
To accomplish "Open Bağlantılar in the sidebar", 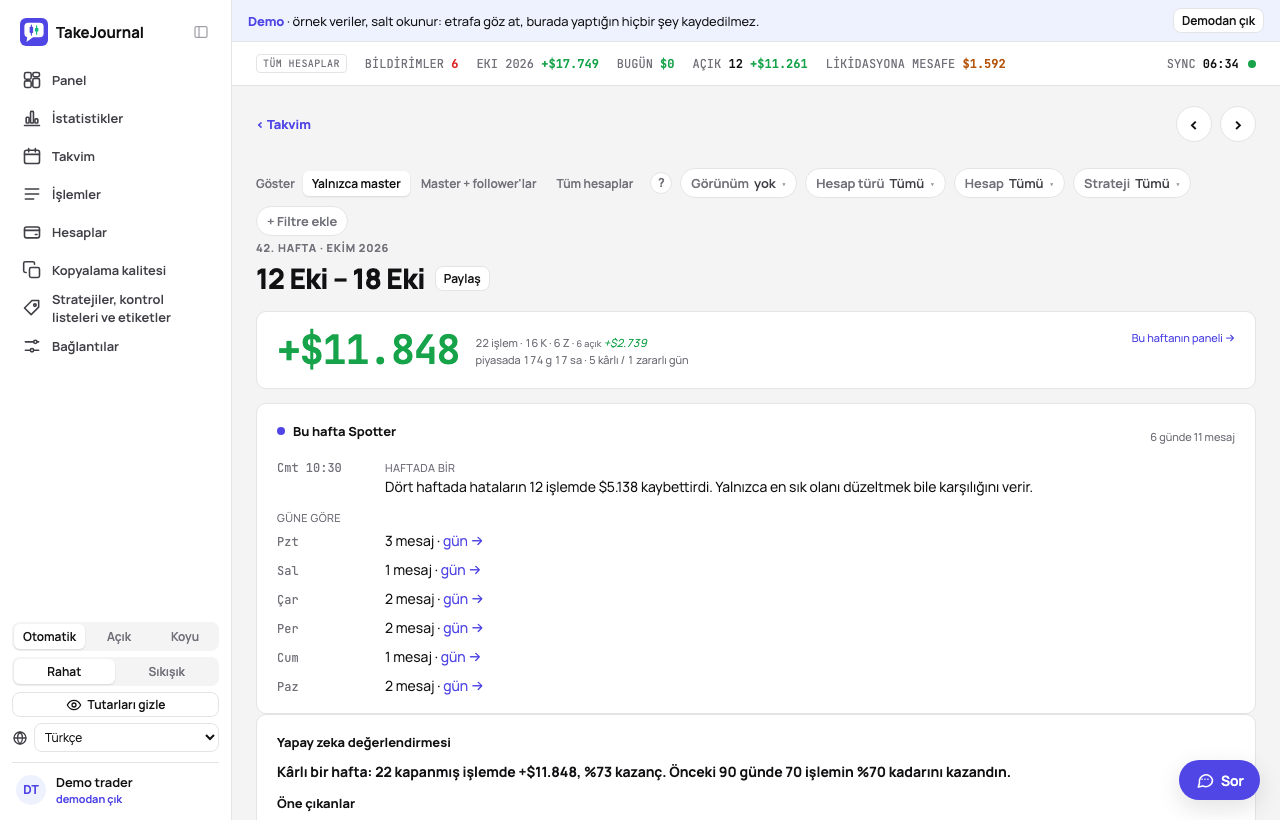I will click(x=115, y=346).
